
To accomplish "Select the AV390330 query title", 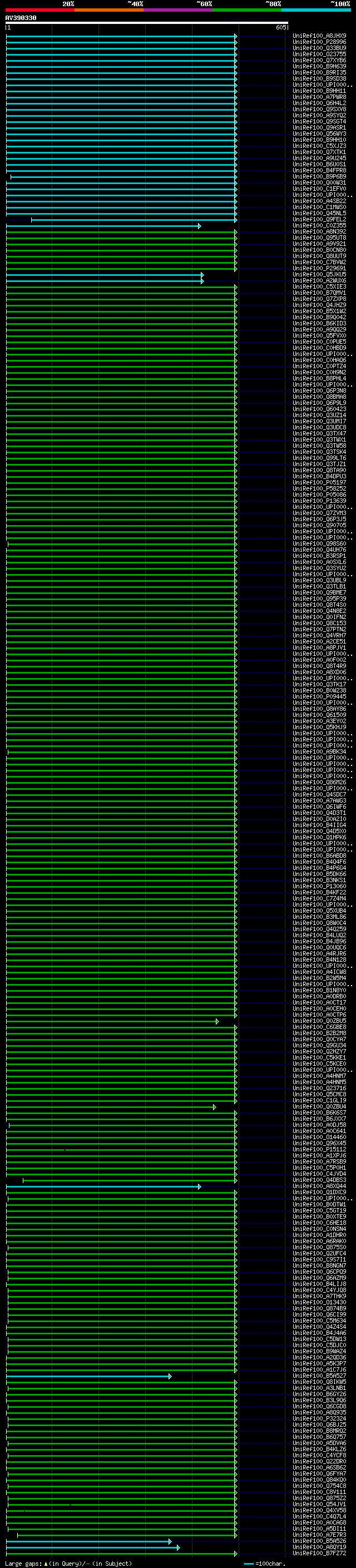I will click(21, 18).
